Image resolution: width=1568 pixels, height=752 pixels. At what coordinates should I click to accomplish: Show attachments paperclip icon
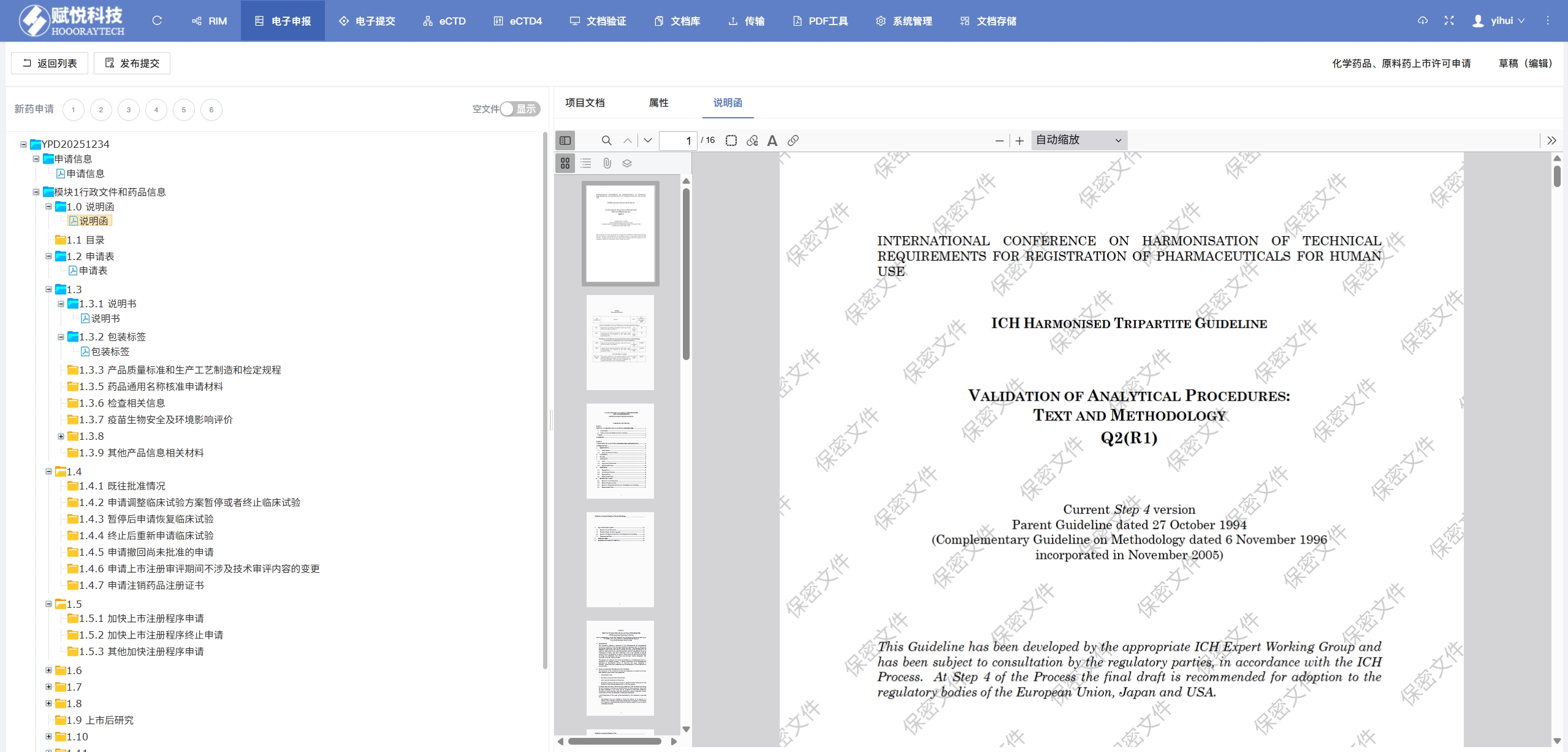607,163
